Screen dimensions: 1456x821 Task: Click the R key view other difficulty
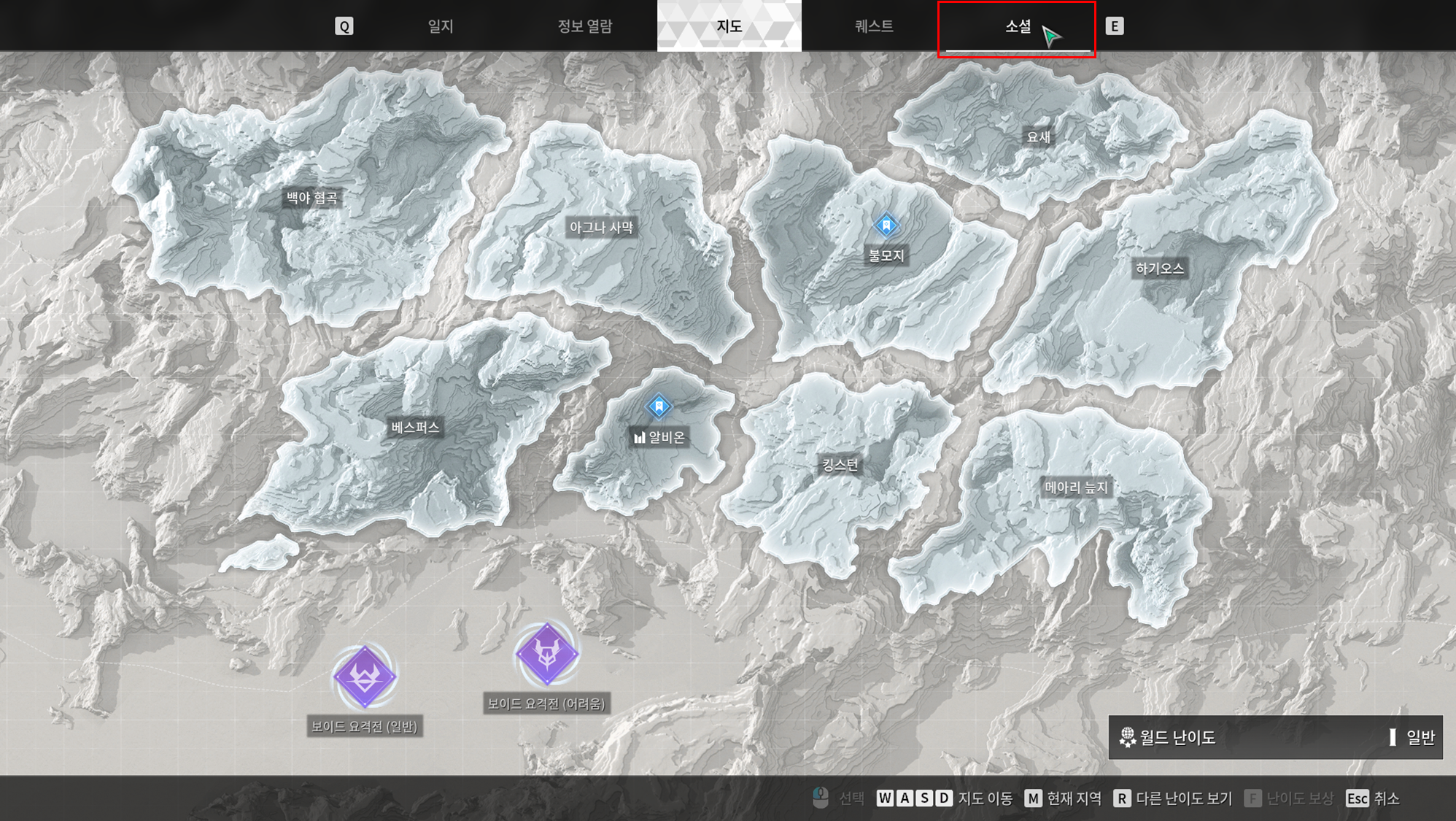(1122, 798)
